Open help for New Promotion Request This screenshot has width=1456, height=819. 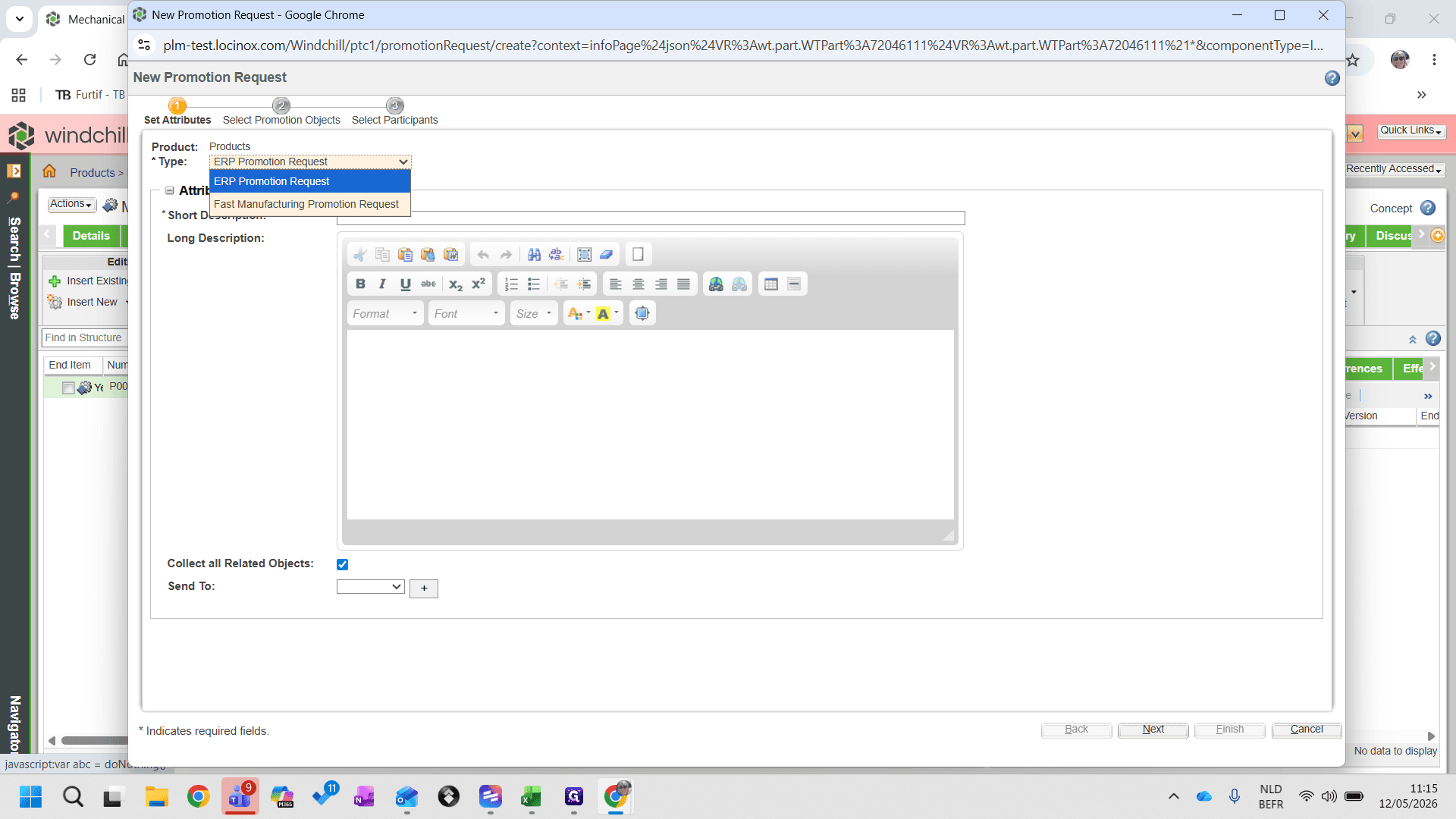tap(1332, 78)
